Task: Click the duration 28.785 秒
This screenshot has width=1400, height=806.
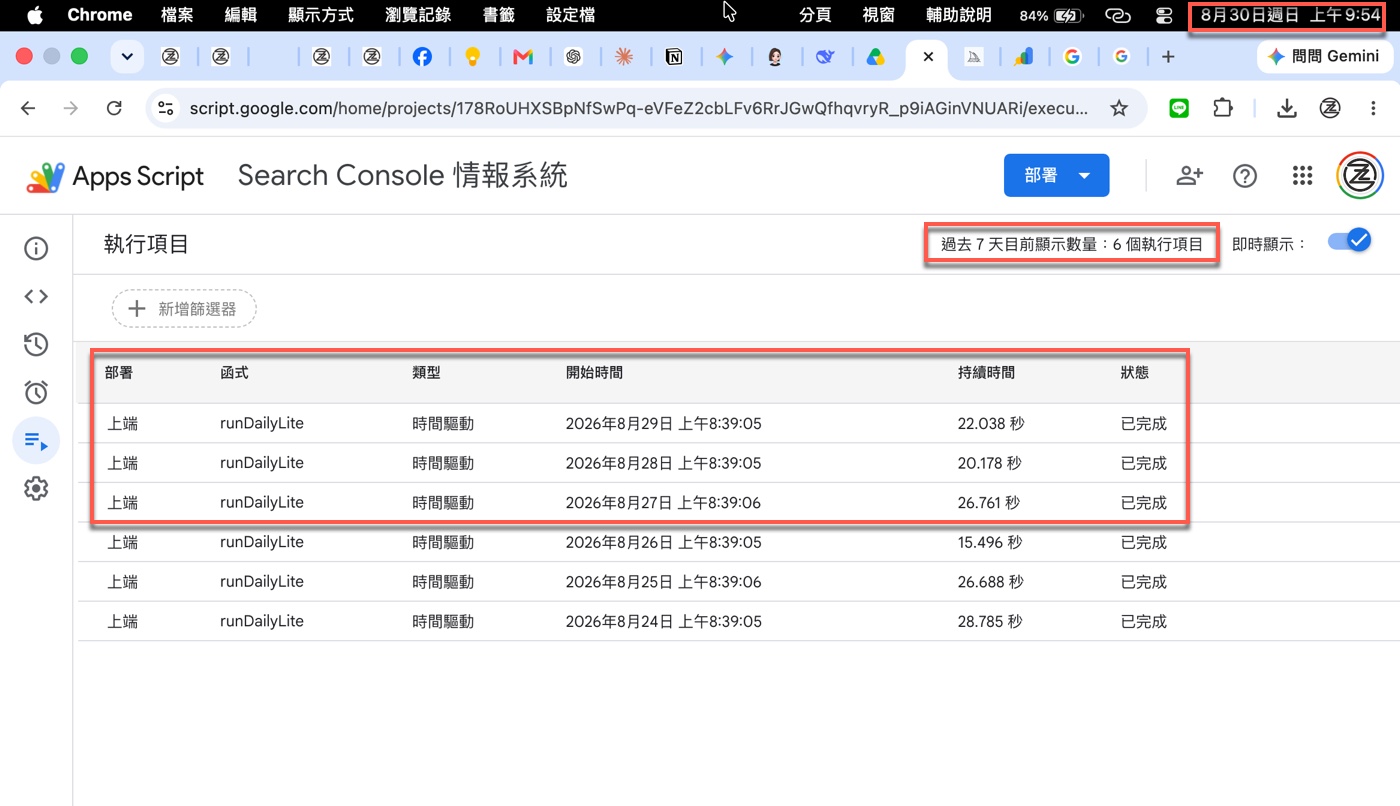Action: coord(990,621)
